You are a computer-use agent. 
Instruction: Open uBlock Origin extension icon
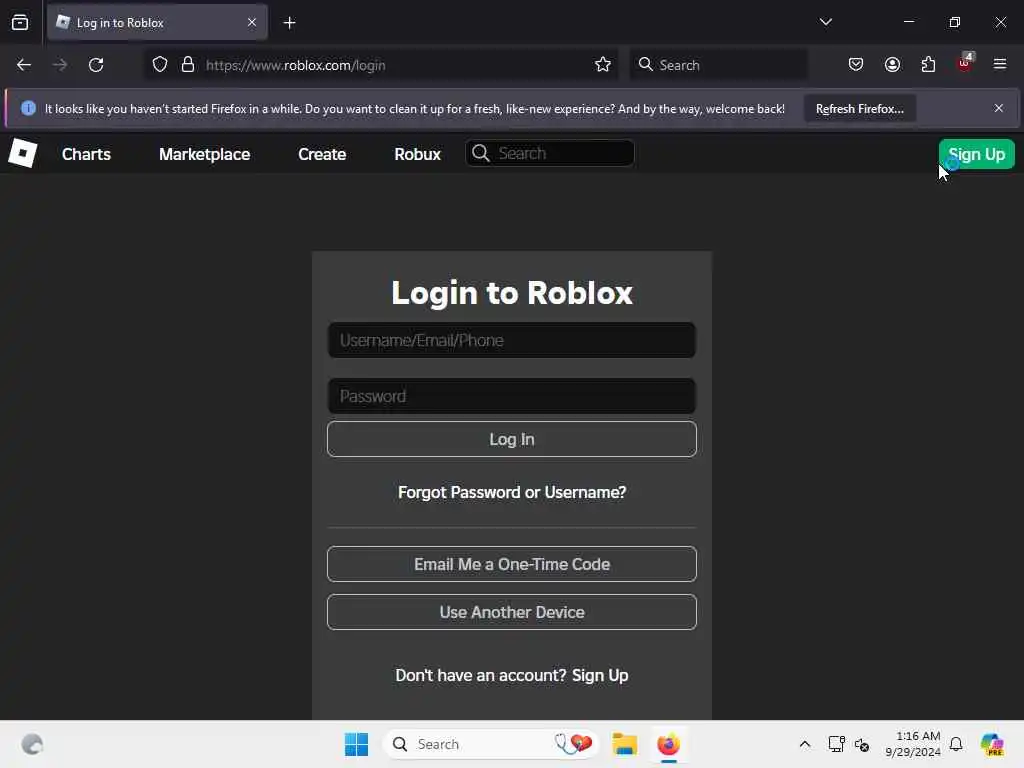click(x=965, y=63)
